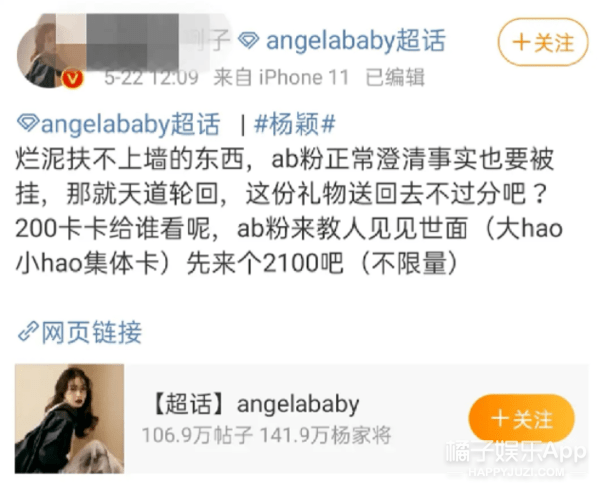This screenshot has width=600, height=493.
Task: Click the chain link icon before 网页链接
Action: (x=28, y=331)
